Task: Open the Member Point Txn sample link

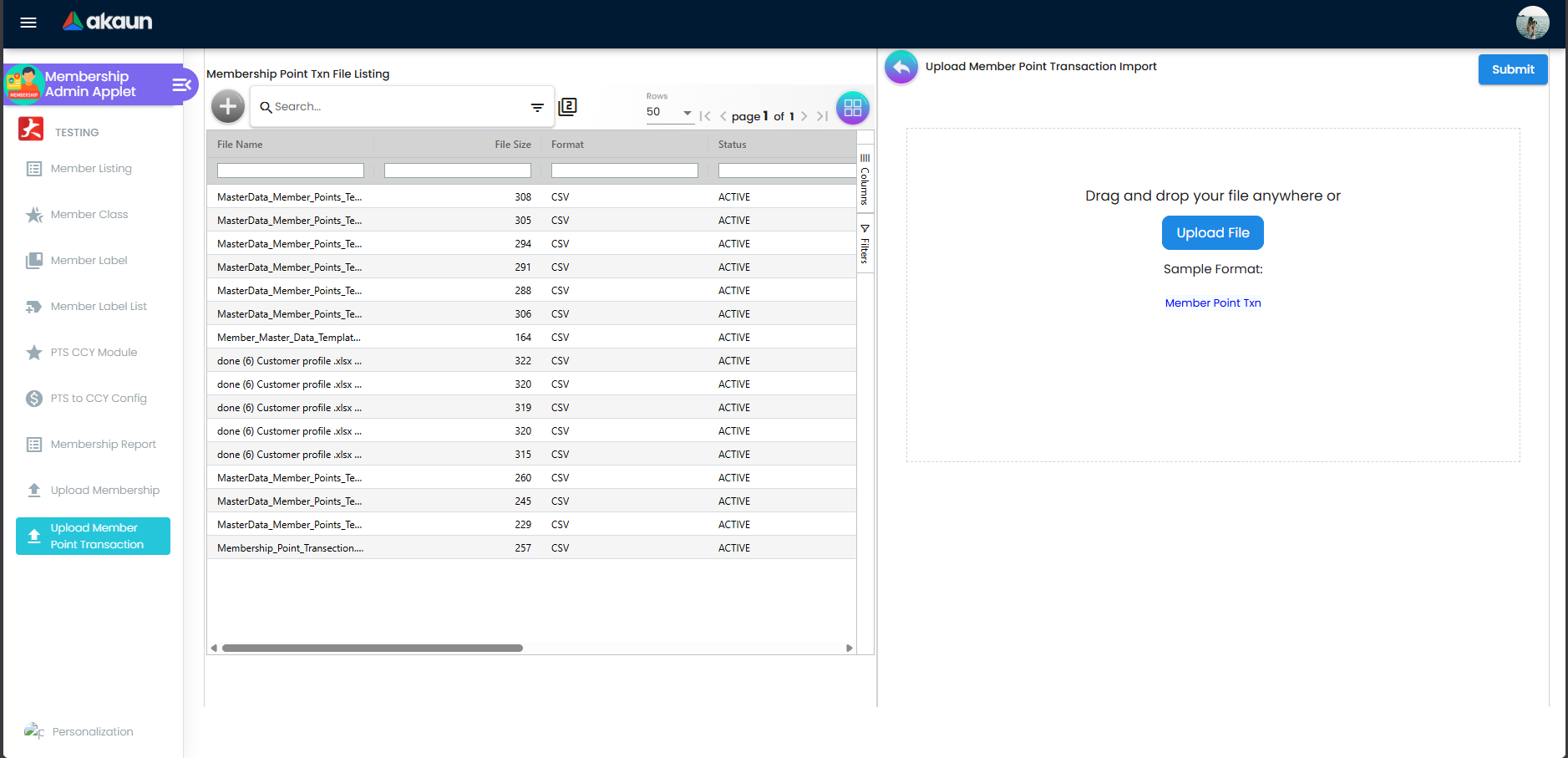Action: [1213, 303]
